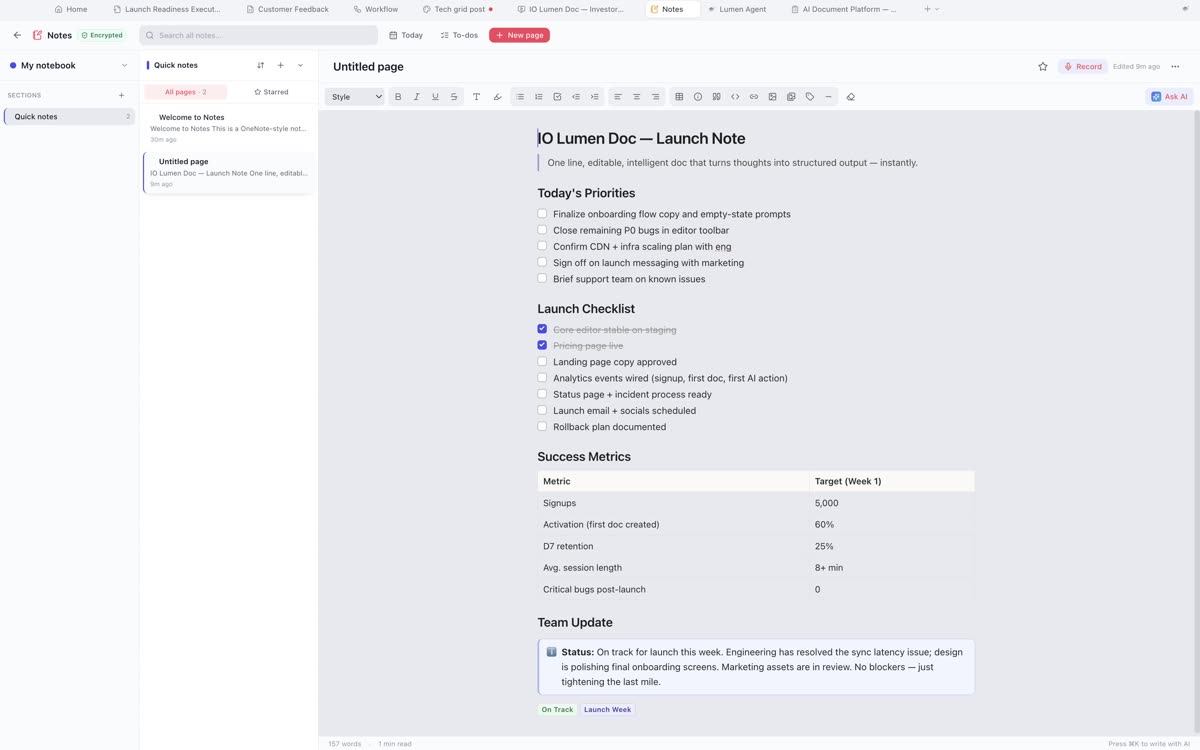Insert a bulleted list
The height and width of the screenshot is (750, 1200).
pyautogui.click(x=520, y=97)
